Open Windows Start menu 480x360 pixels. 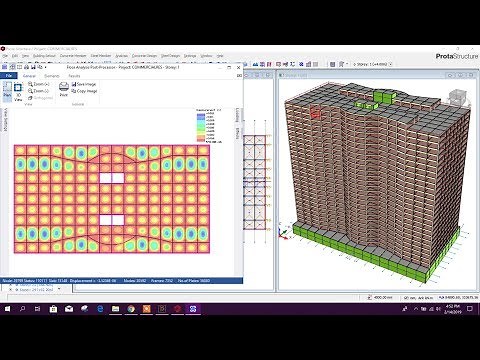pos(7,309)
